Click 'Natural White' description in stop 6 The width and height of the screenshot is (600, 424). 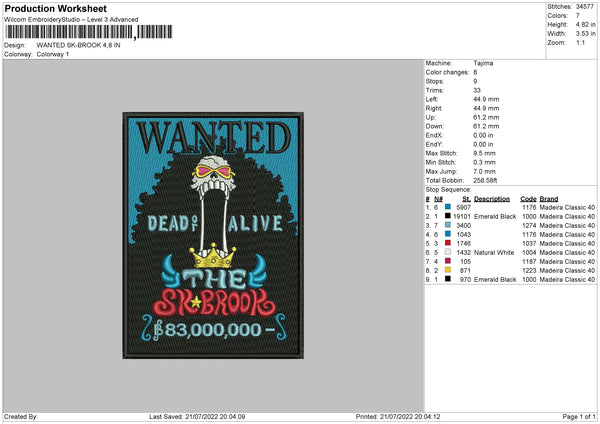(x=494, y=253)
